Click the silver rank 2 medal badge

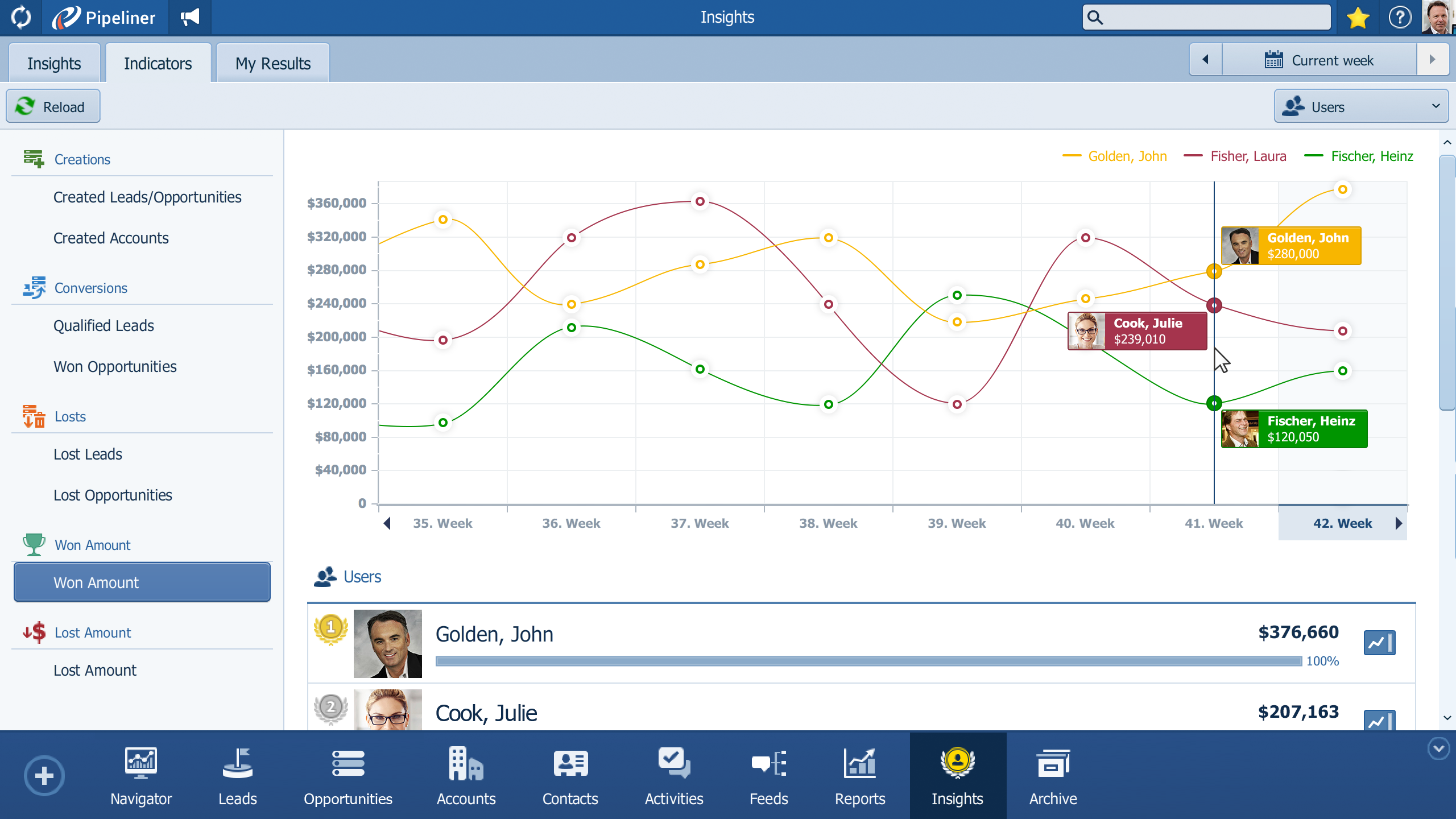coord(330,709)
